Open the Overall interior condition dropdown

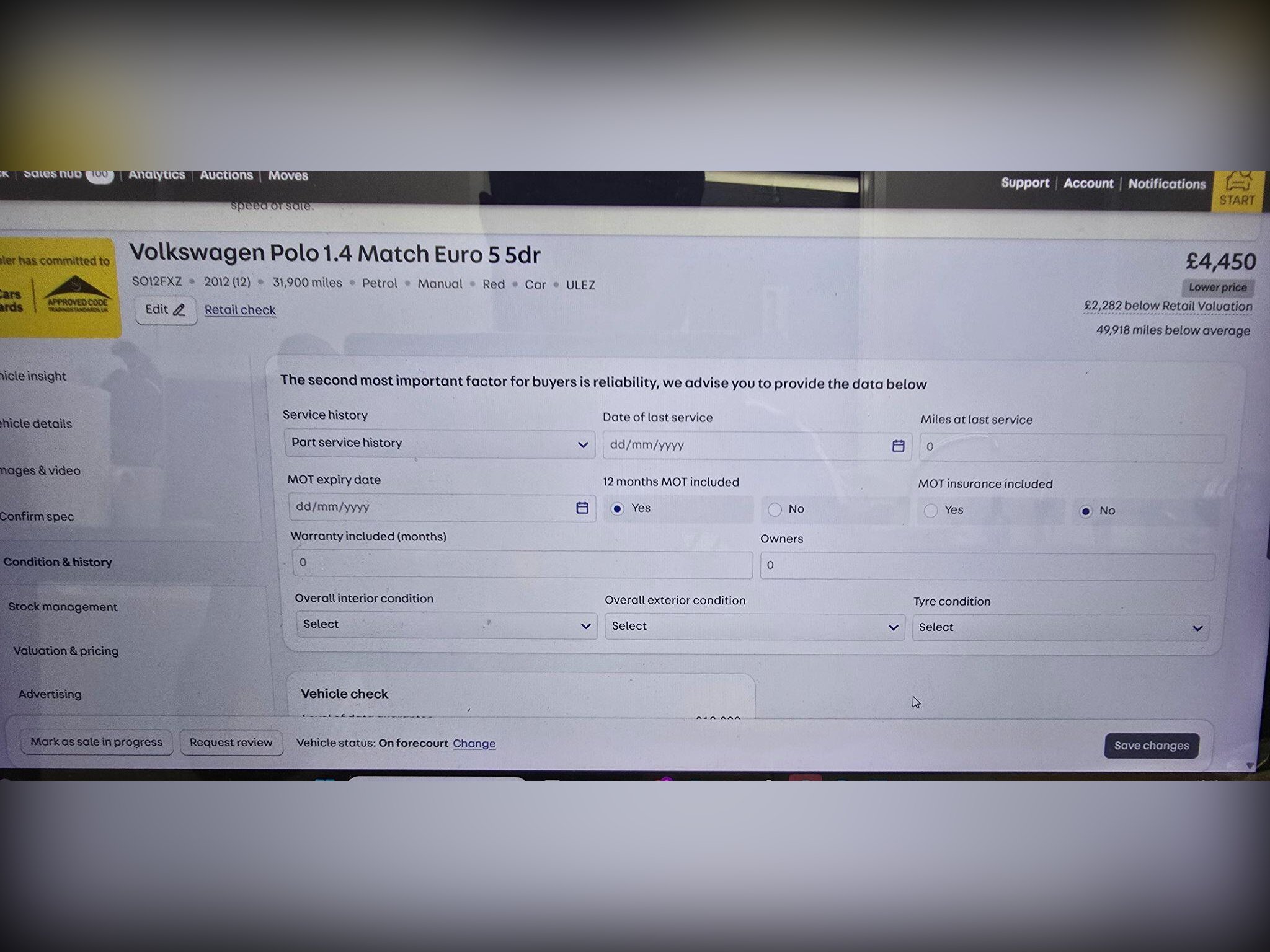coord(446,625)
